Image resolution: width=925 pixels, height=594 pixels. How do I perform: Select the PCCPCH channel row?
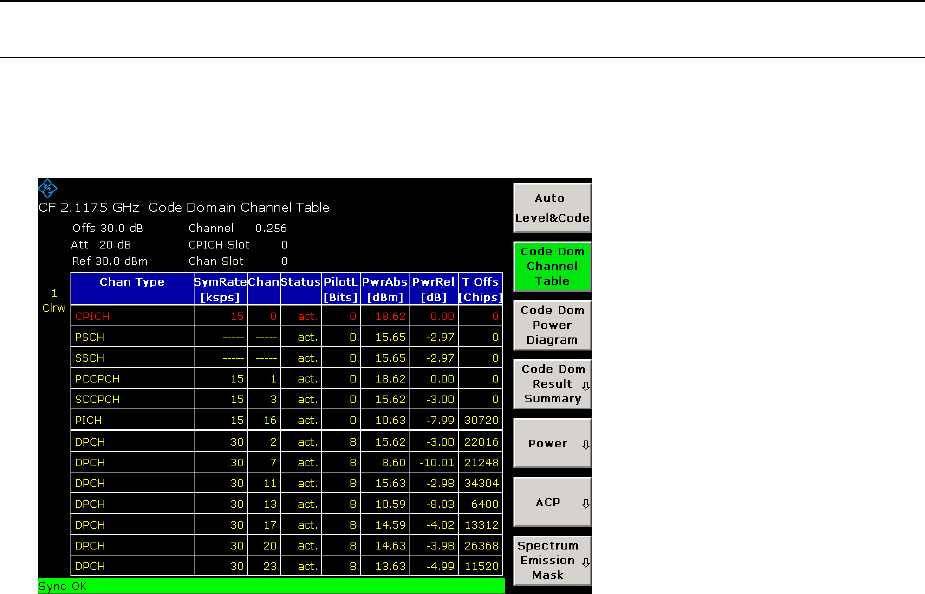287,379
